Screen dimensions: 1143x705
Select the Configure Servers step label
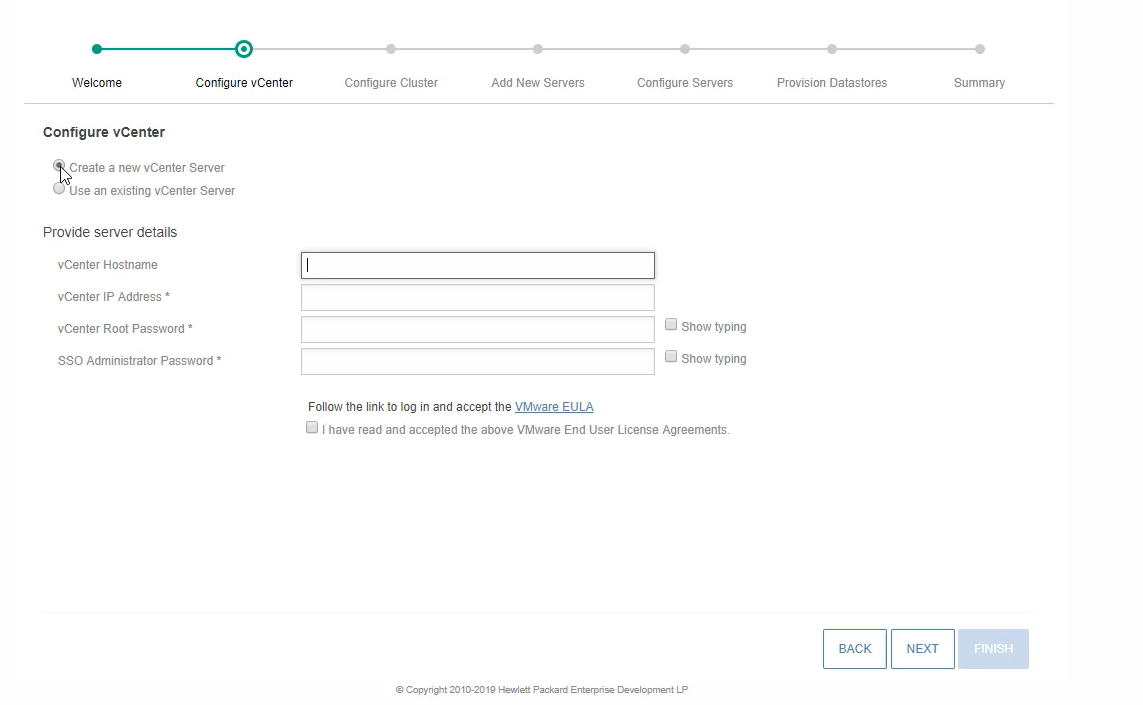pos(685,83)
